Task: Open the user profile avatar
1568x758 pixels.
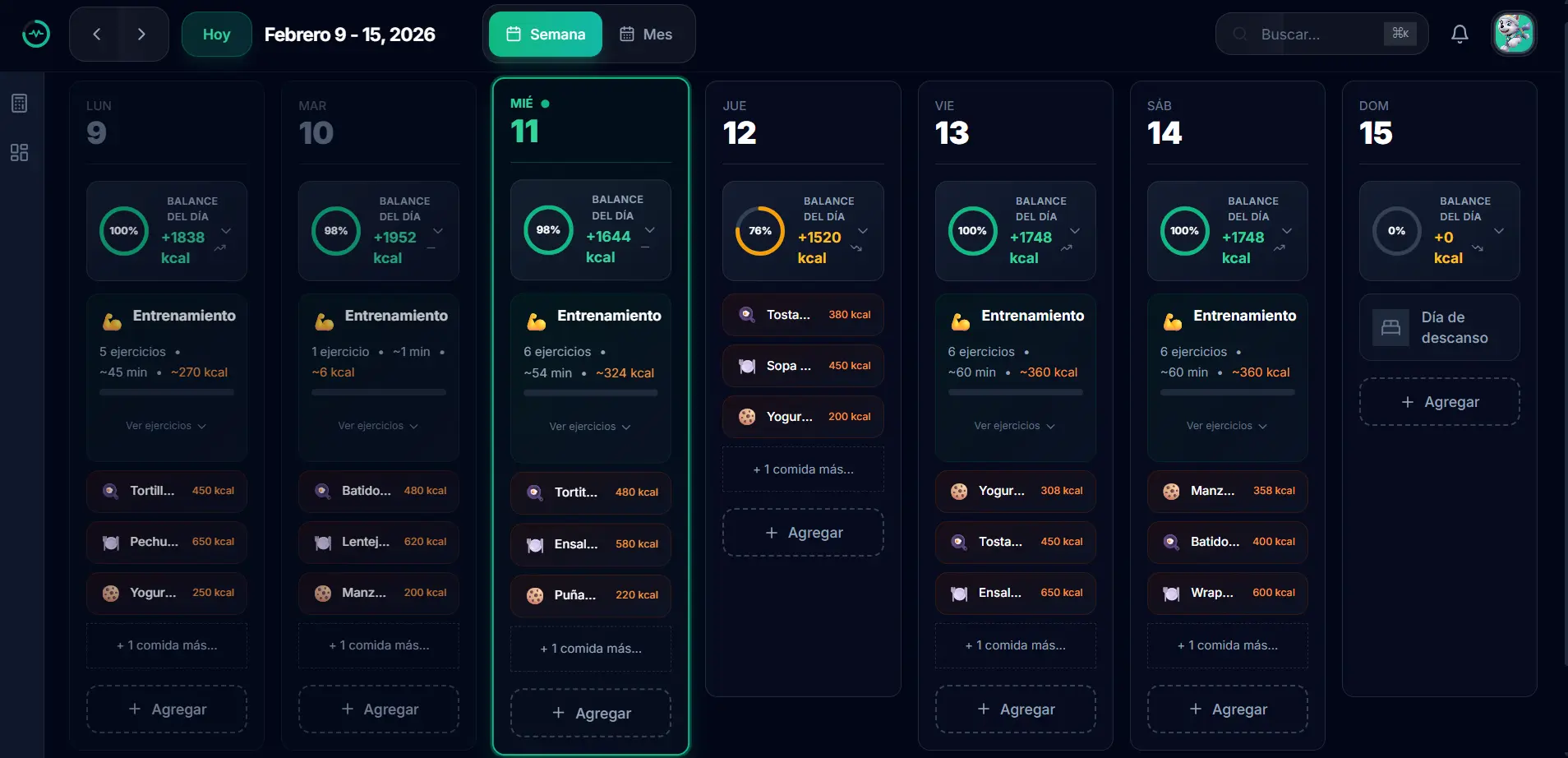Action: click(x=1514, y=34)
